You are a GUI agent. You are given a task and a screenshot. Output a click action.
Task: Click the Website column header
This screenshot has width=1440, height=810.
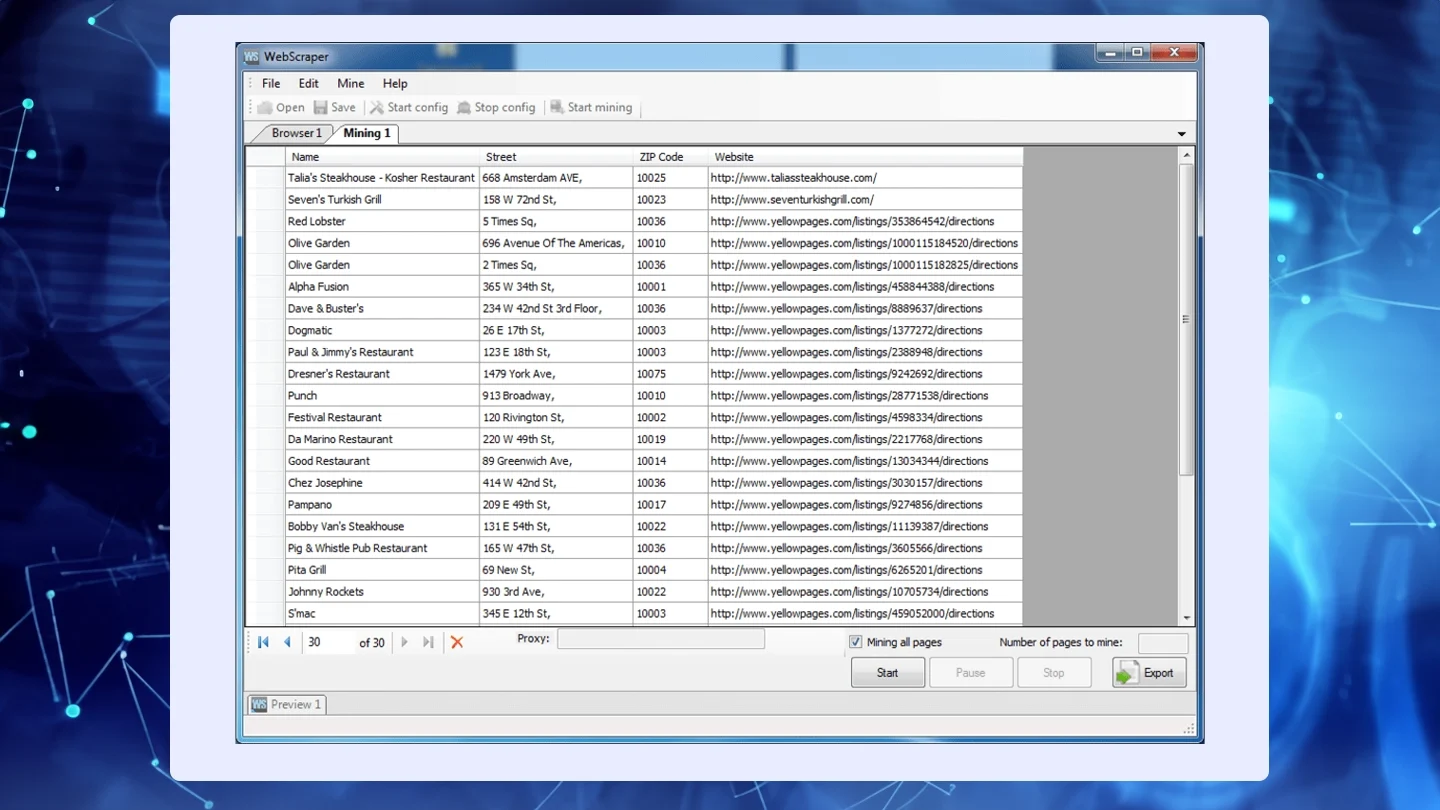point(866,157)
